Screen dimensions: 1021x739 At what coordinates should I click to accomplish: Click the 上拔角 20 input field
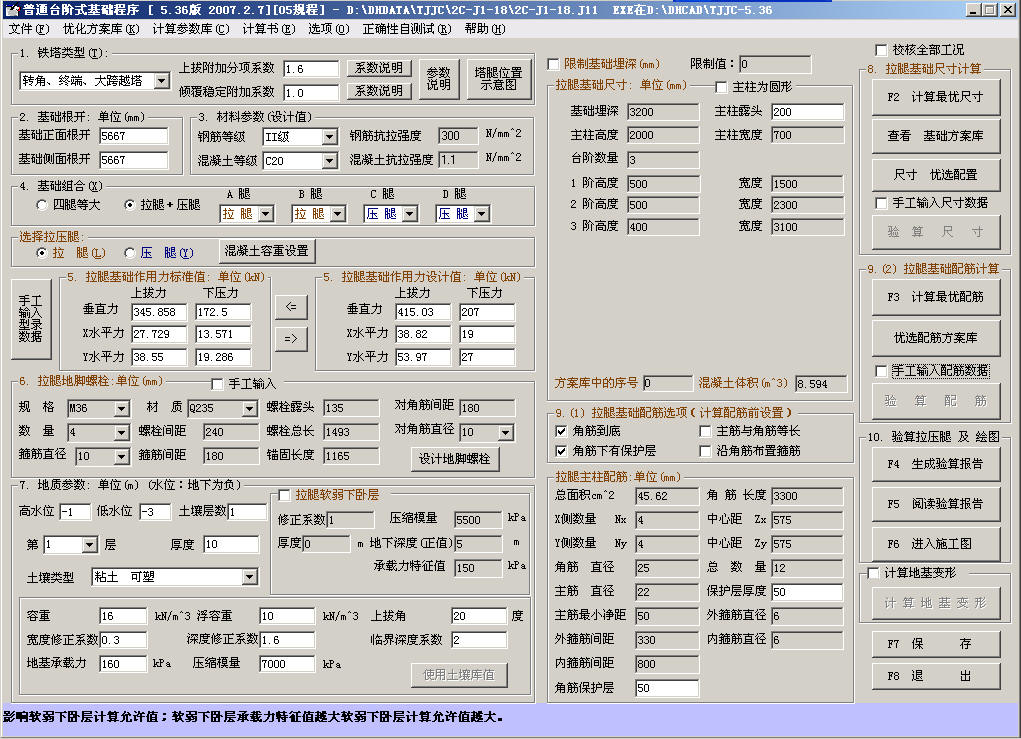(x=479, y=616)
